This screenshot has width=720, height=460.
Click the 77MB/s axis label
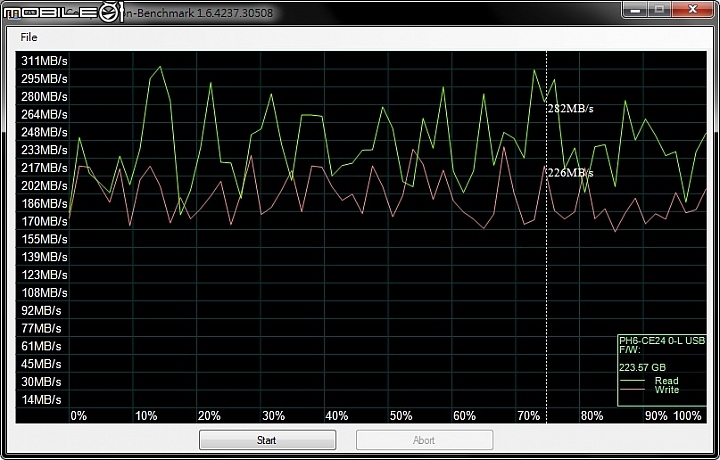(x=41, y=328)
